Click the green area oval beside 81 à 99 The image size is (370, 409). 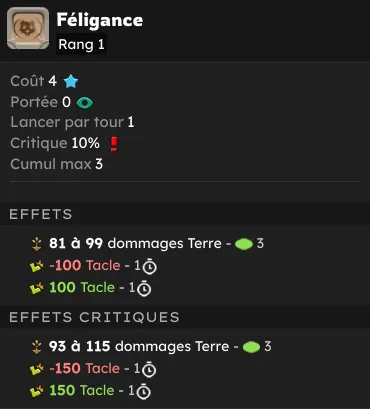point(244,244)
